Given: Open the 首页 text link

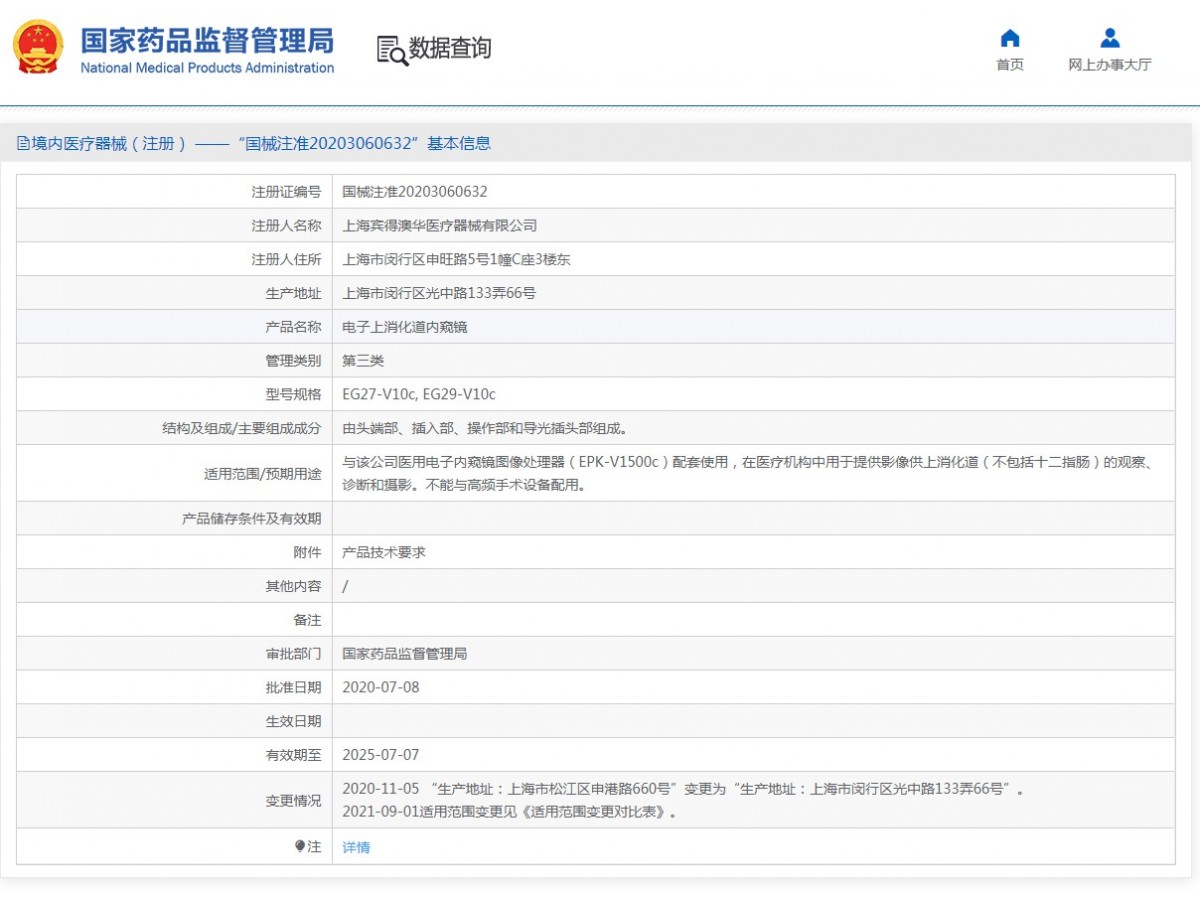Looking at the screenshot, I should (x=1010, y=65).
